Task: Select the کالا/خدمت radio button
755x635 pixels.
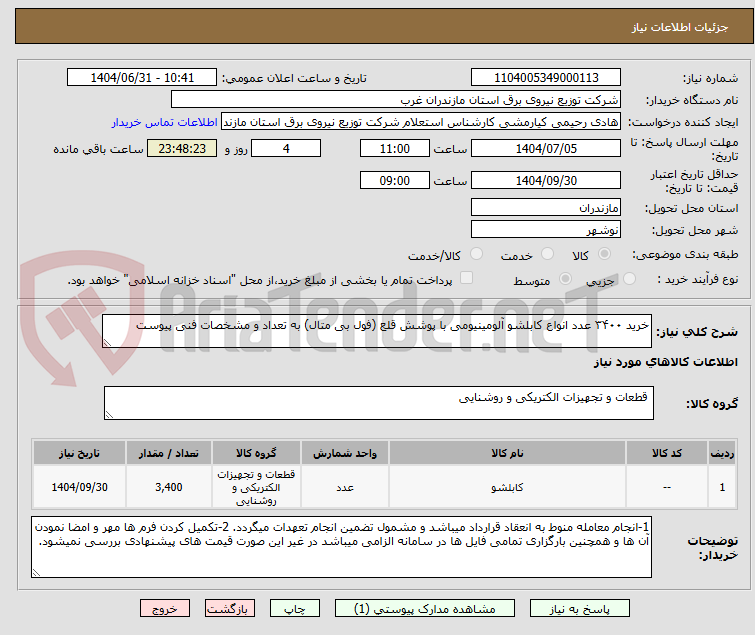Action: 476,254
